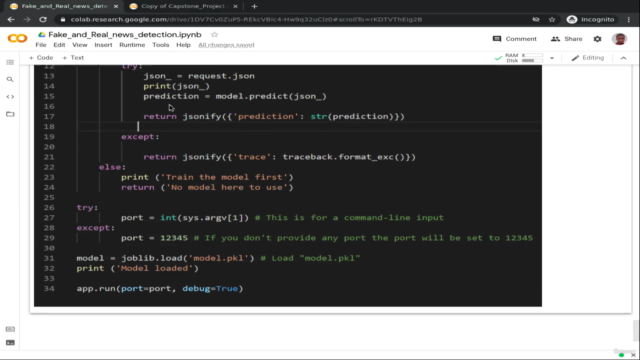Click the code line app.run(port=port, debug=True)
This screenshot has width=640, height=360.
click(x=160, y=289)
